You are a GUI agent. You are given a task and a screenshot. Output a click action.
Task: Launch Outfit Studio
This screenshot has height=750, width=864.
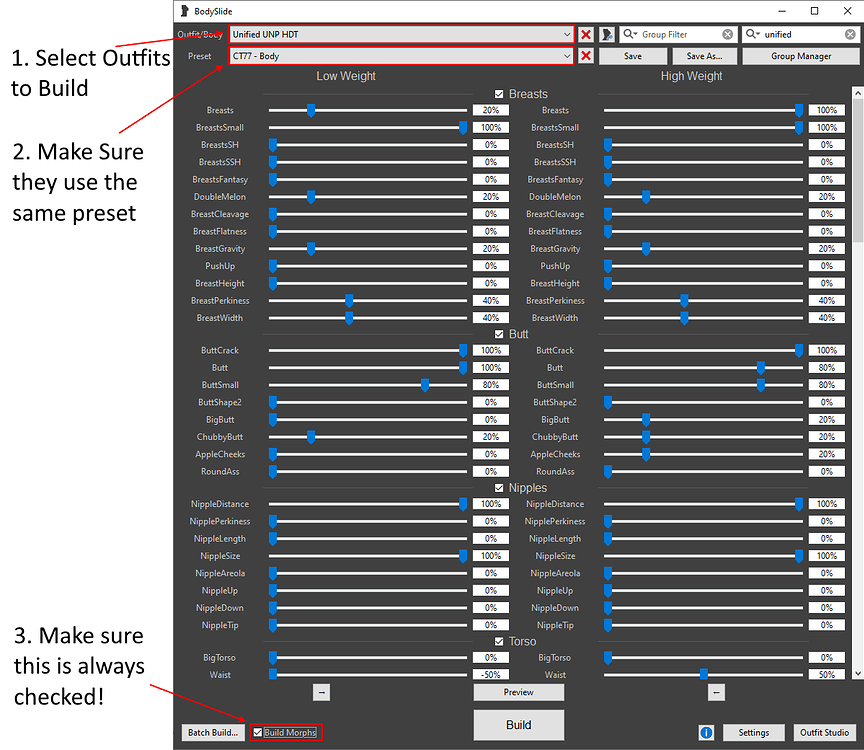click(x=824, y=732)
